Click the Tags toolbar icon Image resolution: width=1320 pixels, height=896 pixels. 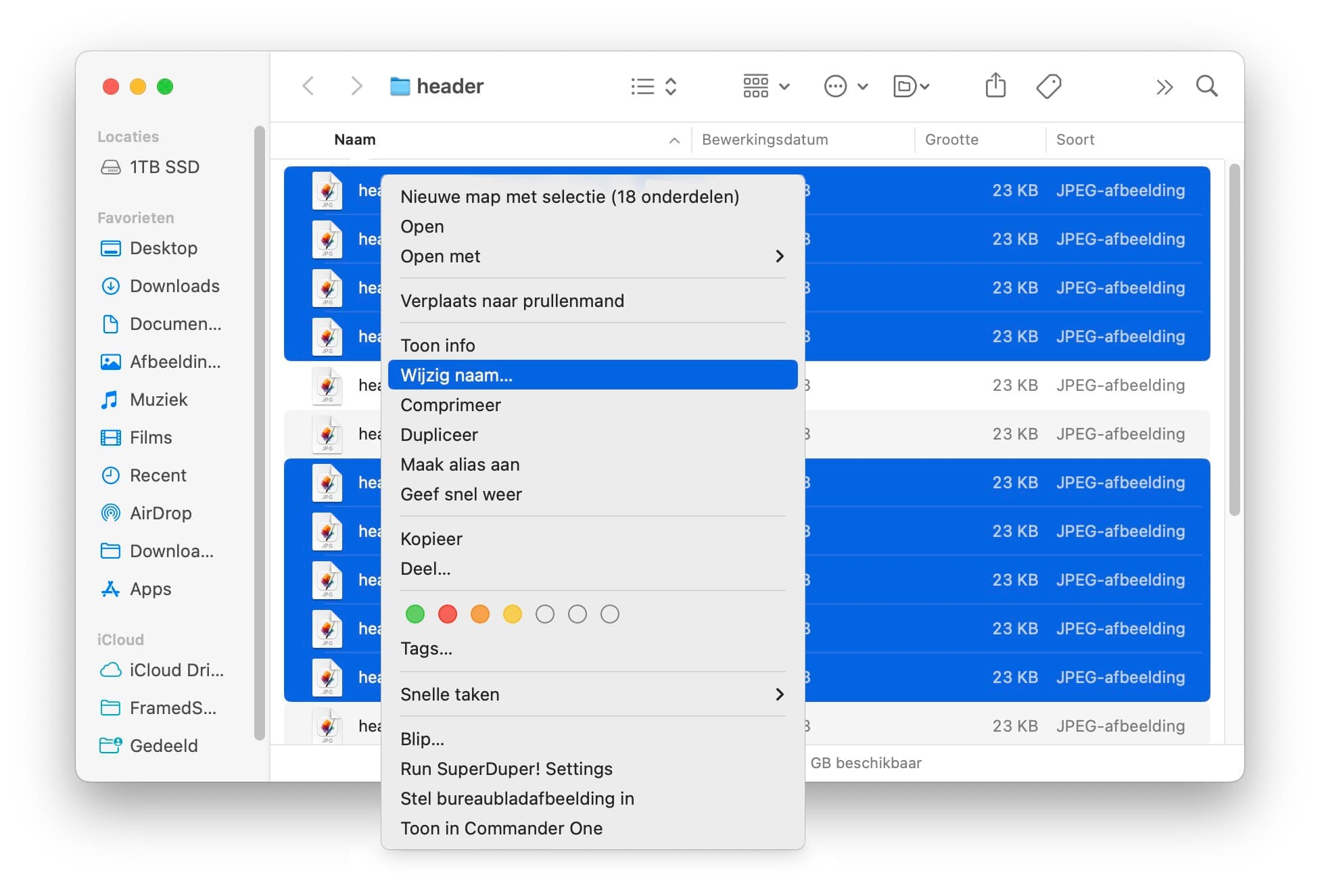click(x=1049, y=87)
